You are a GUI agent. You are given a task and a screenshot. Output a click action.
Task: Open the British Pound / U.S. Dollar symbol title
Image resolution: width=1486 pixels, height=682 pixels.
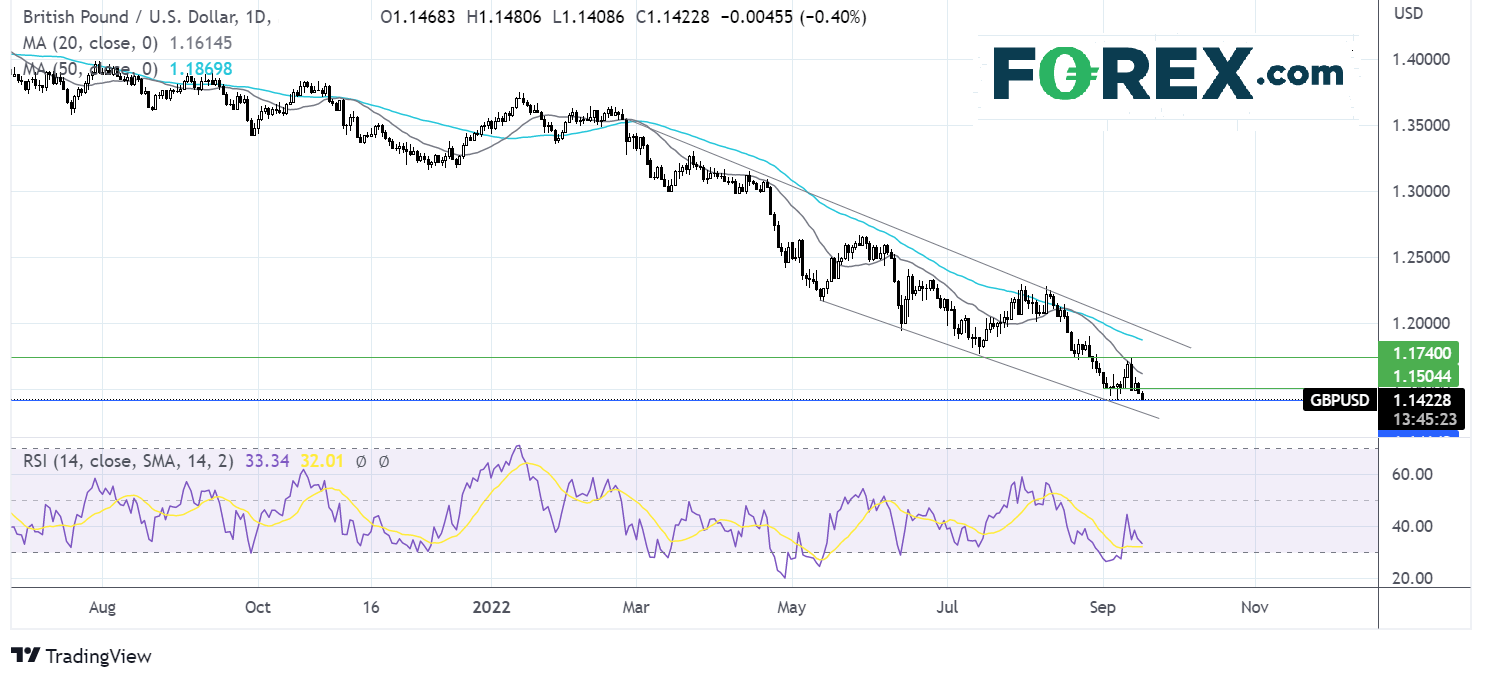pos(121,17)
